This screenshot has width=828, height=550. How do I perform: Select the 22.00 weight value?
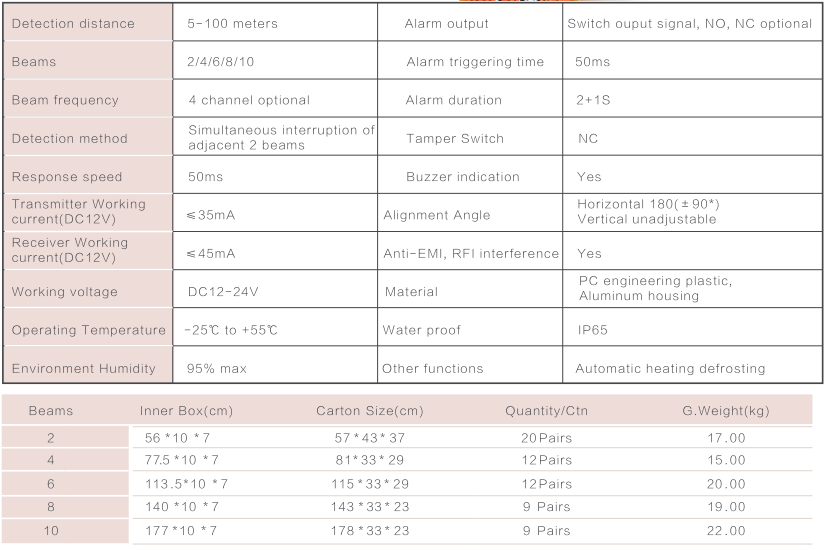pos(726,530)
